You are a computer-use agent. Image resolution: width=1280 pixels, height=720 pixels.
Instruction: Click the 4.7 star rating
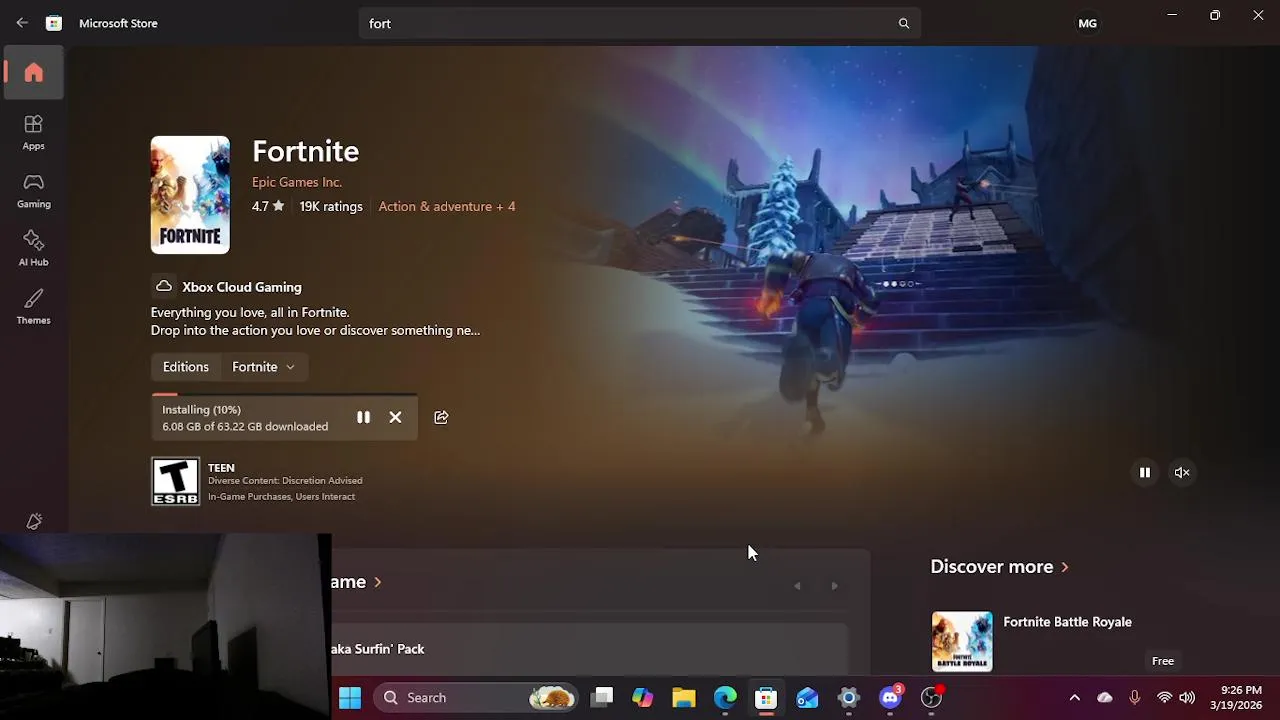point(268,206)
